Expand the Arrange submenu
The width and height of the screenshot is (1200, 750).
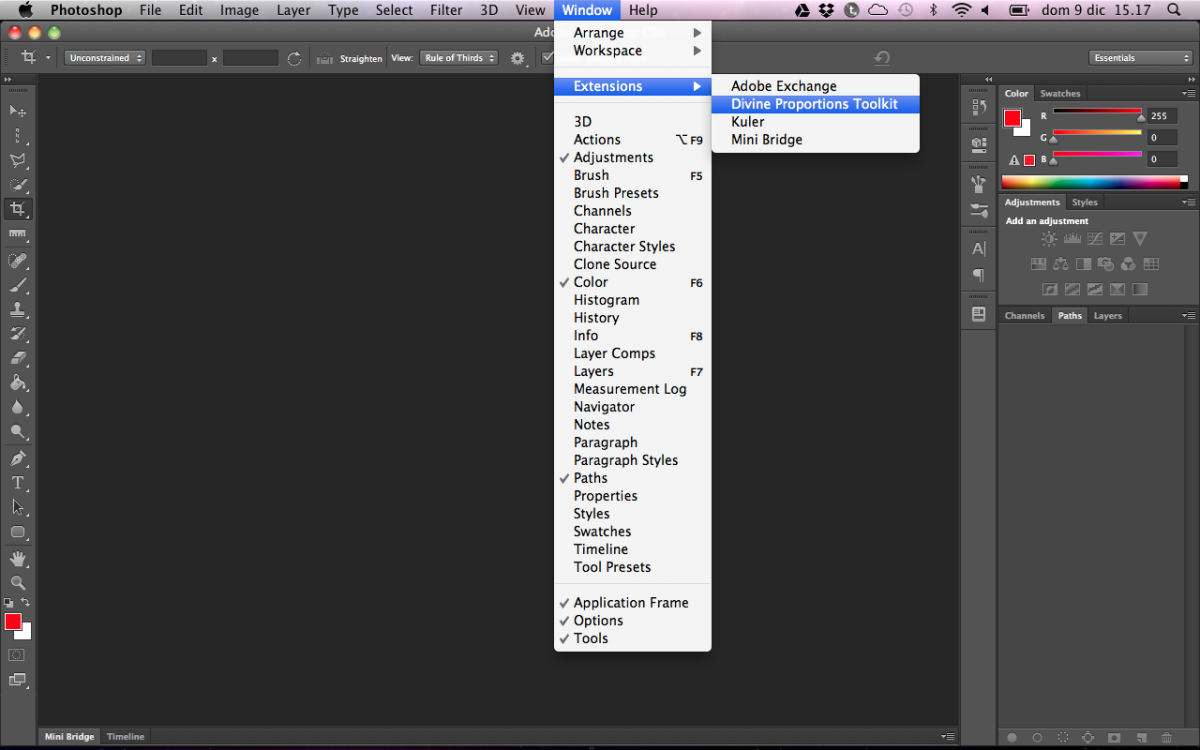[632, 33]
